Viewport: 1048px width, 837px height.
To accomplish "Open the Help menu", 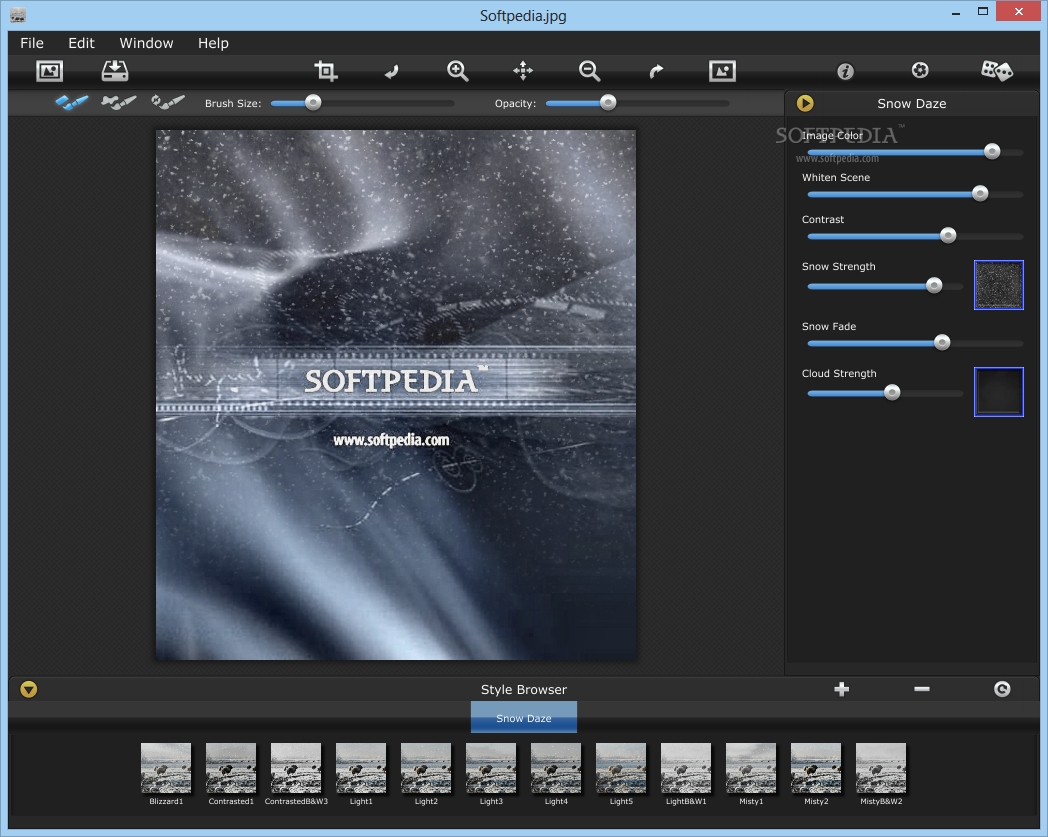I will (x=213, y=43).
